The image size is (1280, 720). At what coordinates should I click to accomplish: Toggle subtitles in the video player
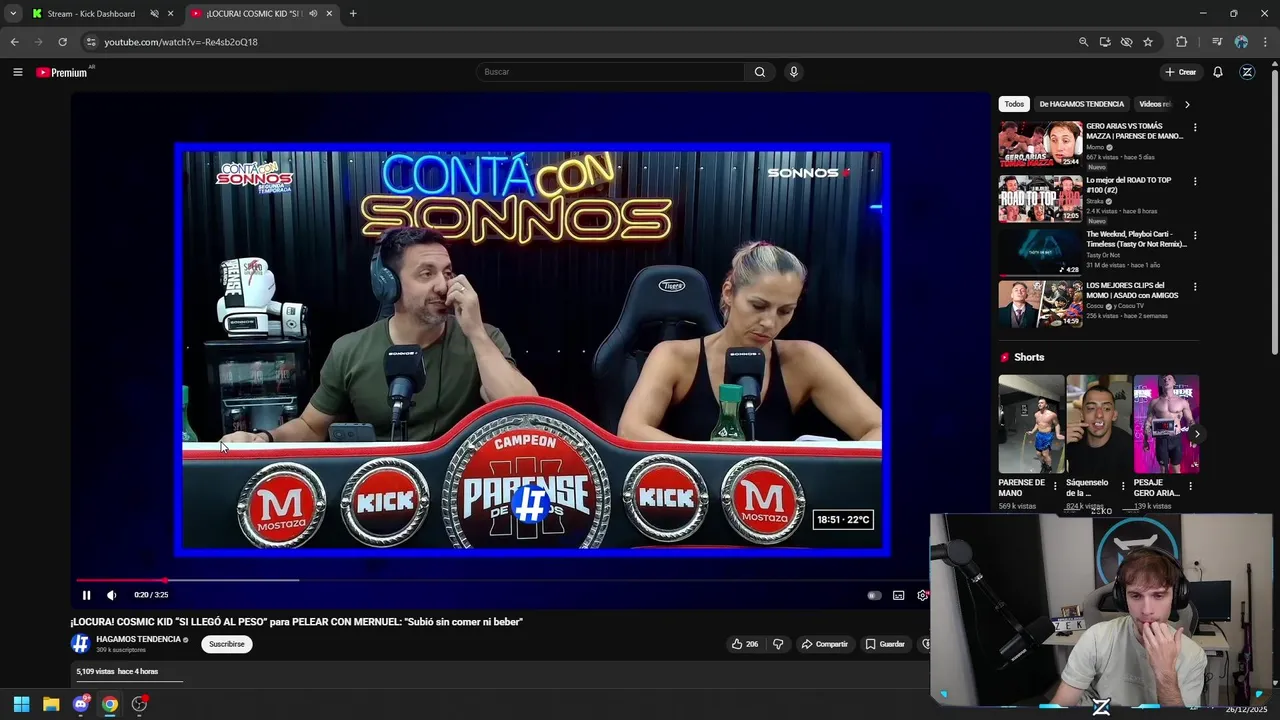[899, 595]
